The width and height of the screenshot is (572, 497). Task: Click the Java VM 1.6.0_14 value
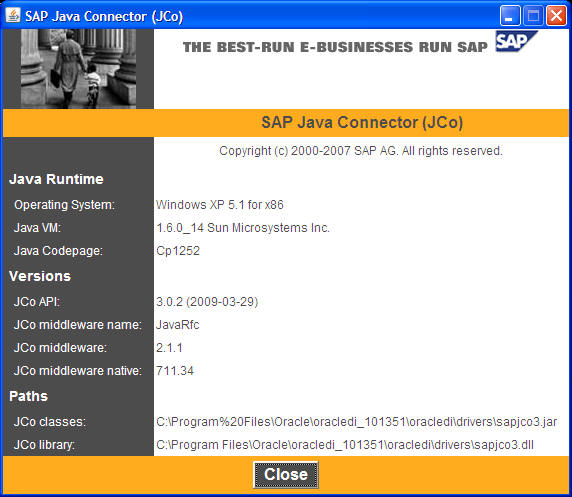tap(243, 228)
